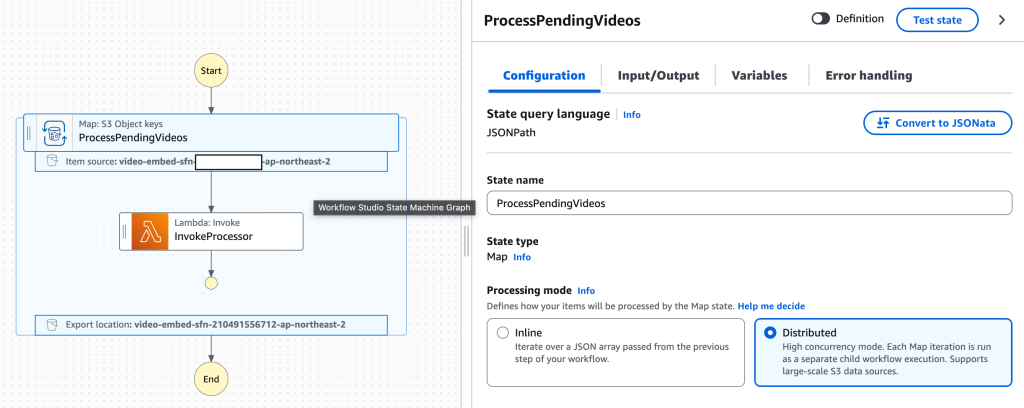Click drag handle on InvokeProcessor state
The image size is (1024, 408).
click(125, 232)
